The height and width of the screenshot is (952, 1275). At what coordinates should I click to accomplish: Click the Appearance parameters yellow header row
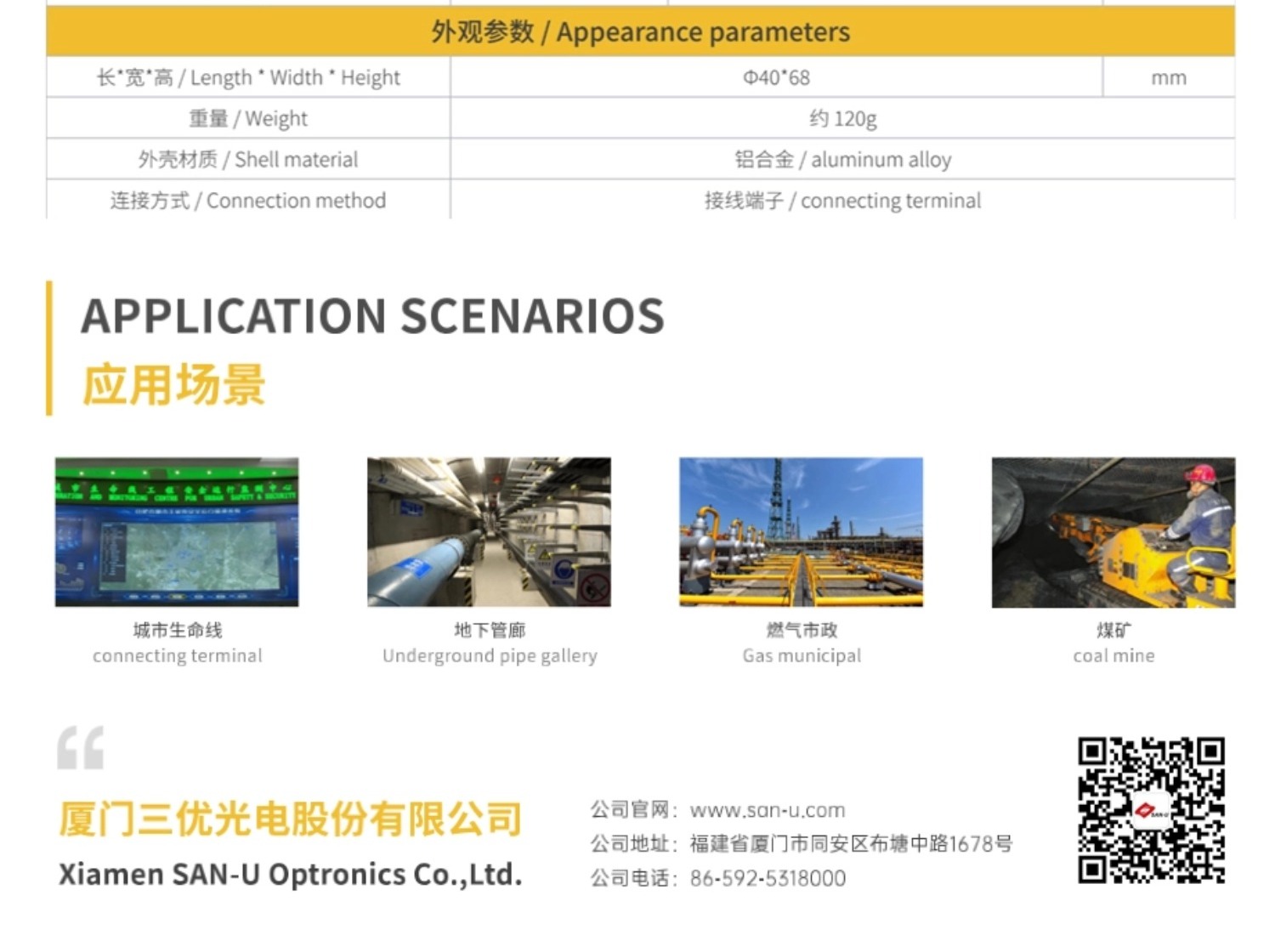pyautogui.click(x=640, y=32)
